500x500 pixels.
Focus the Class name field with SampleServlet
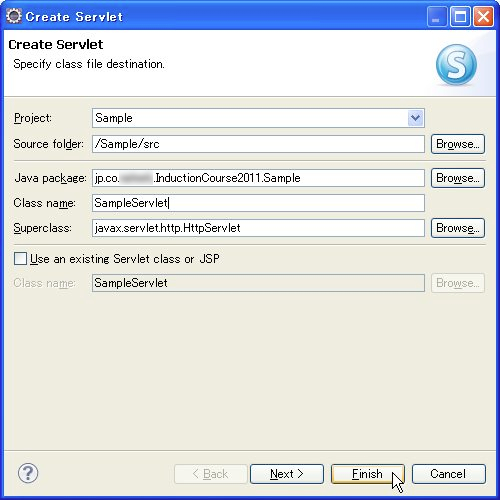tap(258, 203)
